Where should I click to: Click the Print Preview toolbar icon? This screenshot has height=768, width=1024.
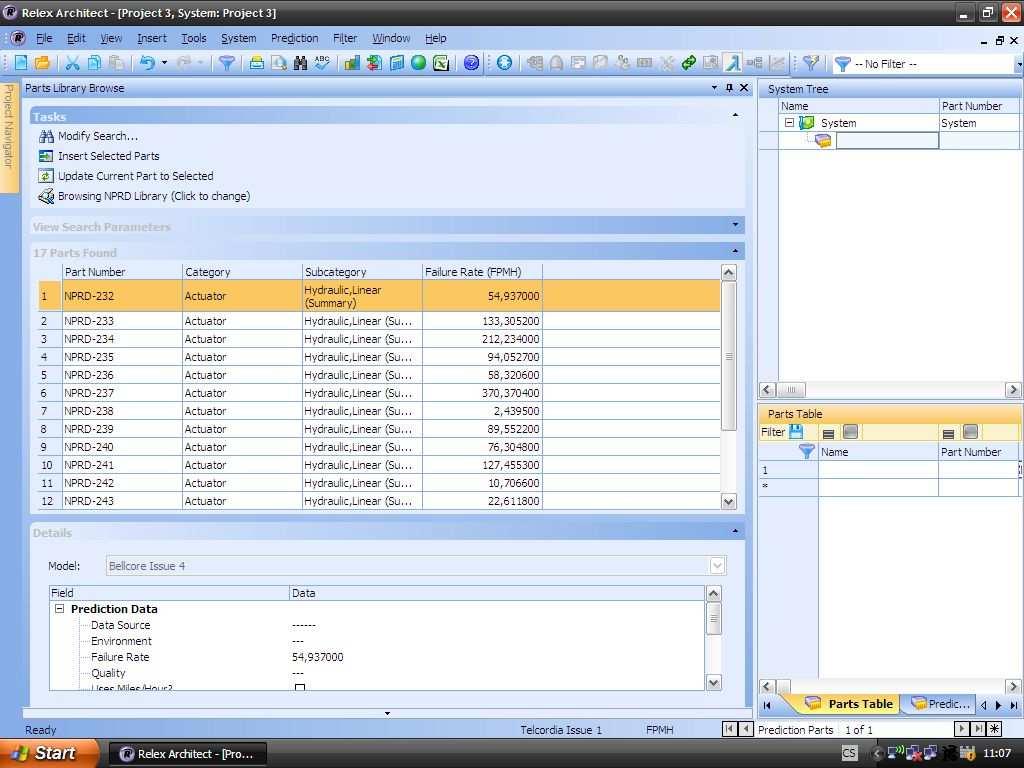(279, 63)
